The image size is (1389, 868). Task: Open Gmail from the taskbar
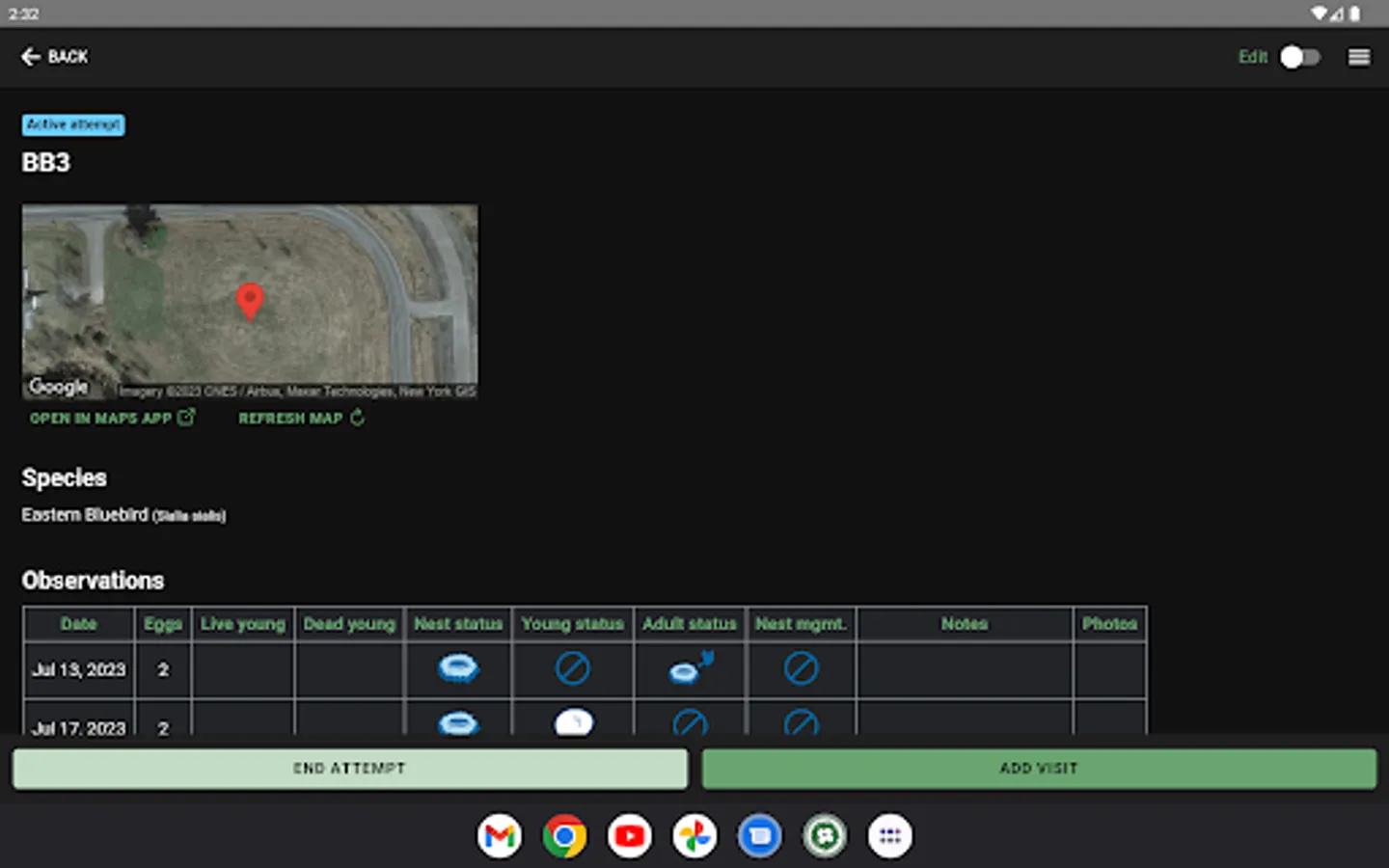(500, 836)
